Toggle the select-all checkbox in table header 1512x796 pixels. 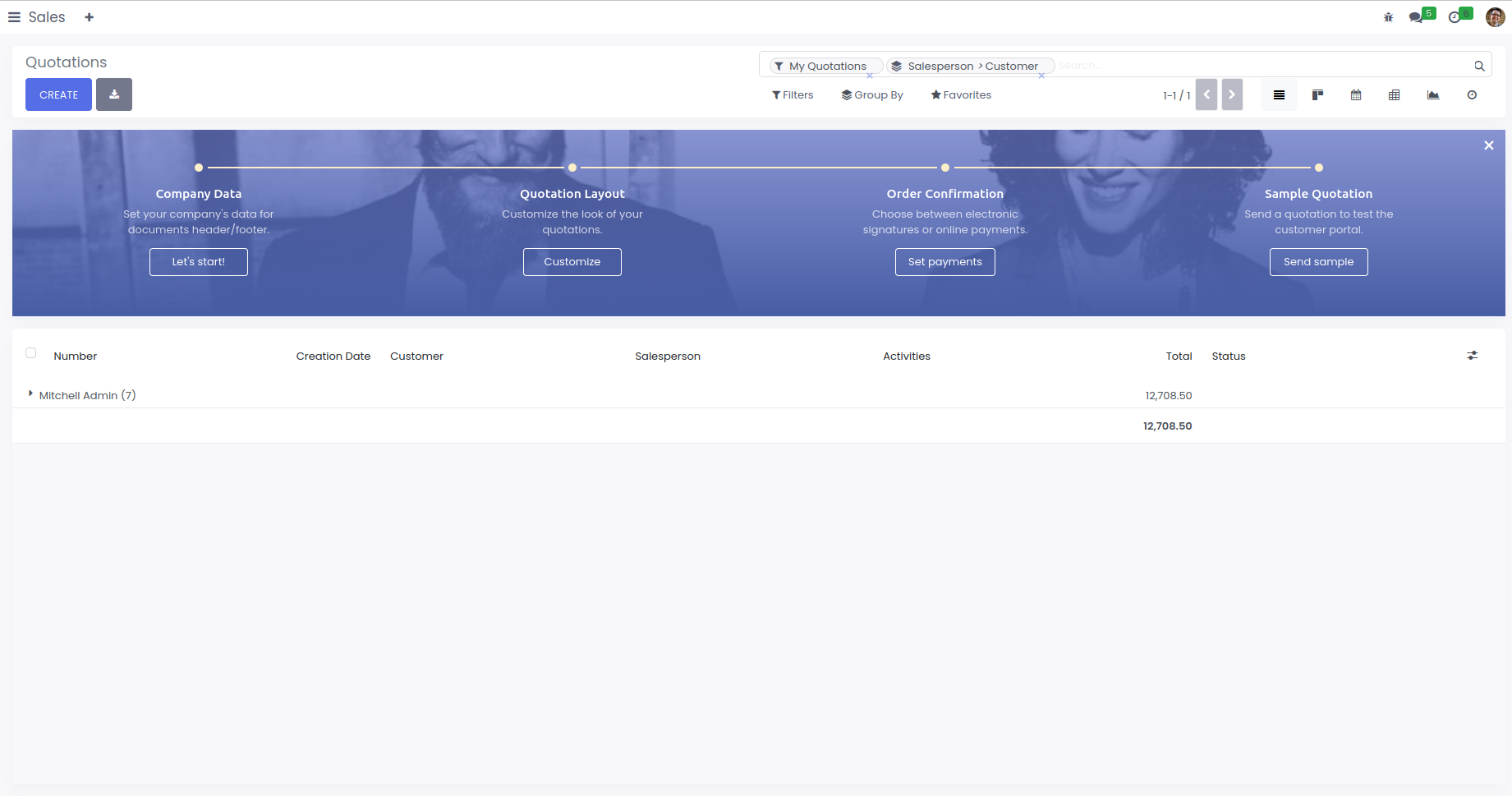pos(31,353)
